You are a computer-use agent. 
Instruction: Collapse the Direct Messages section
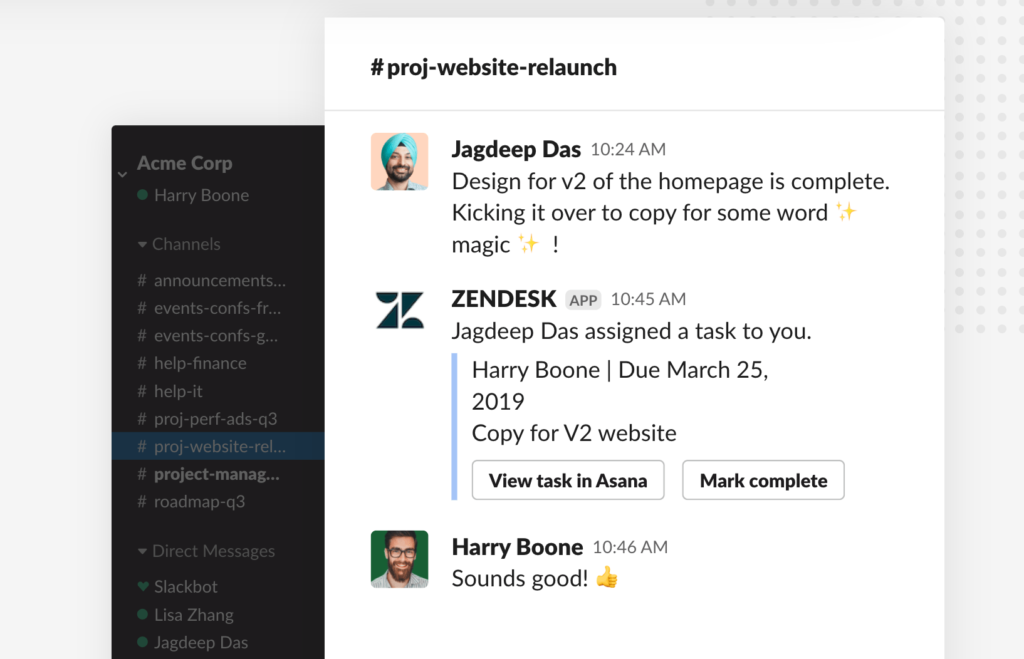click(x=142, y=551)
